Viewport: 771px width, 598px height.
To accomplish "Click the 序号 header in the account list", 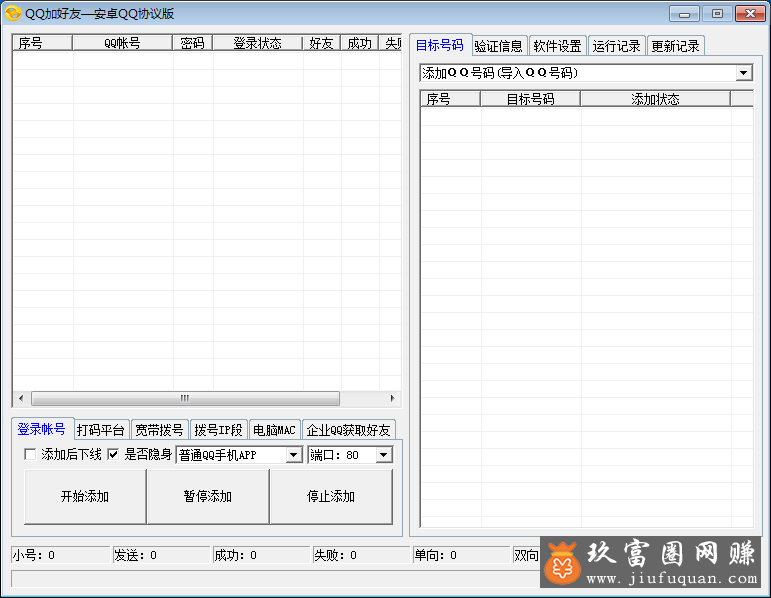I will (x=43, y=43).
